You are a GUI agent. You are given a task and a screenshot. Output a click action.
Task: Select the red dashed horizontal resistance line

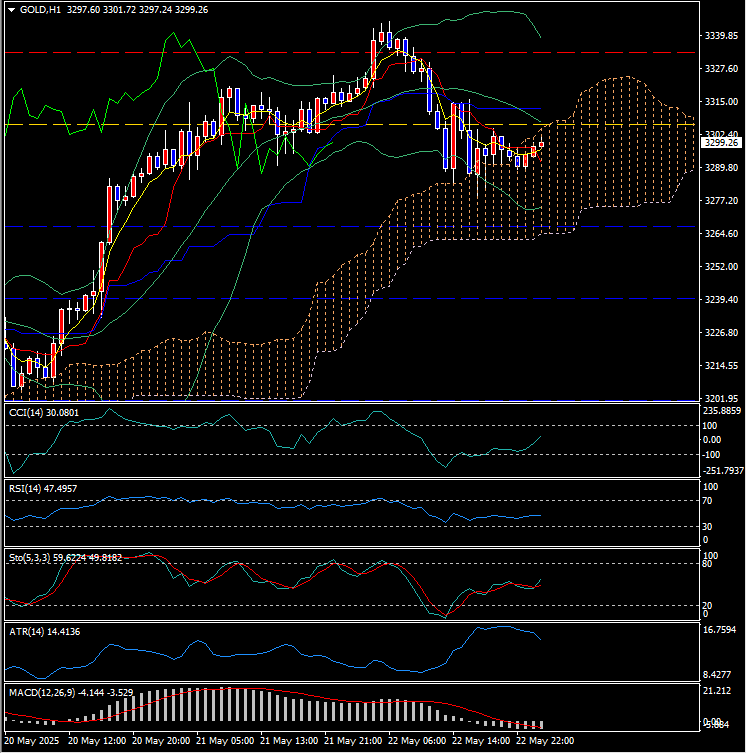(200, 52)
